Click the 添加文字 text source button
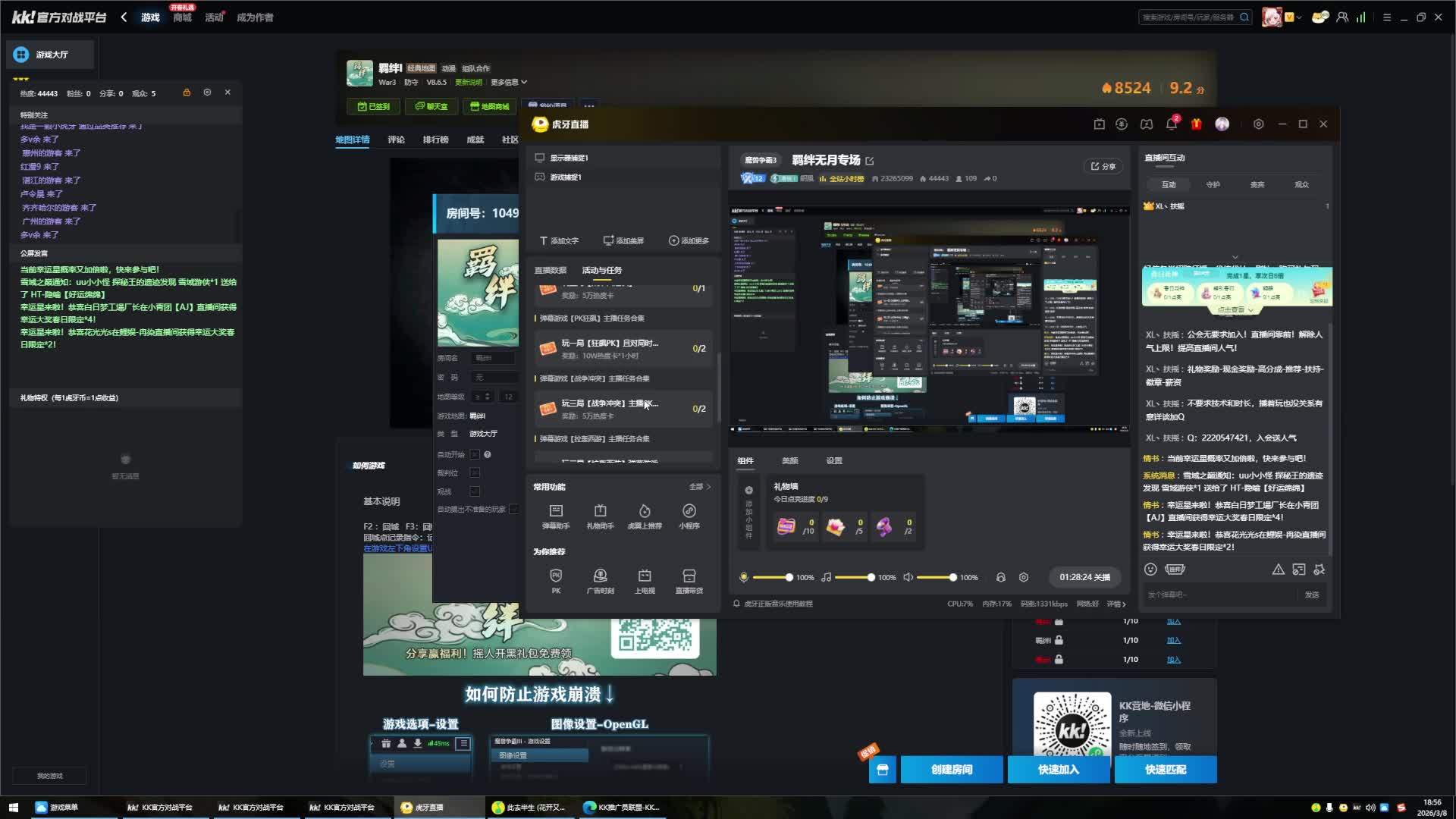 click(x=559, y=240)
